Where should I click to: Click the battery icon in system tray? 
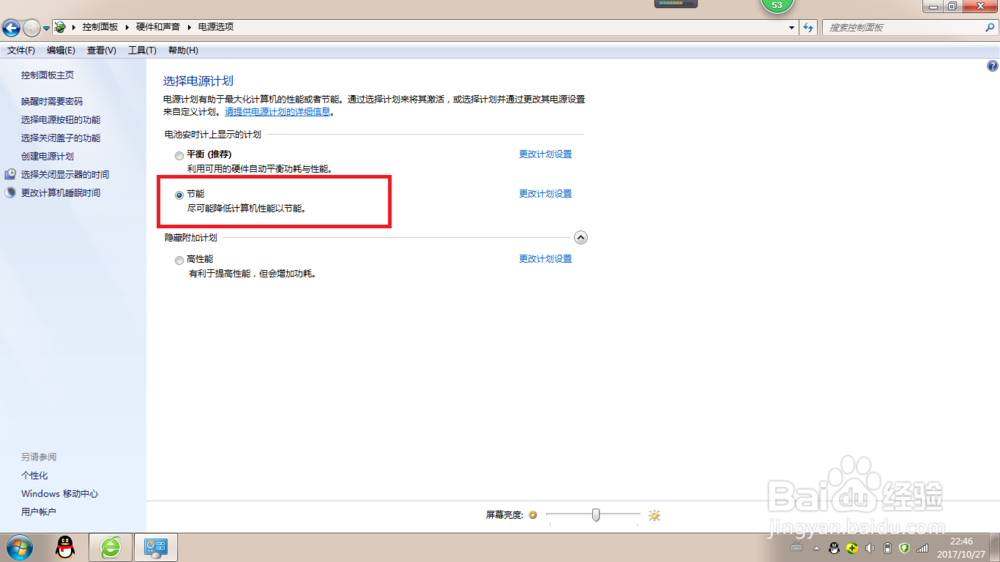[887, 548]
